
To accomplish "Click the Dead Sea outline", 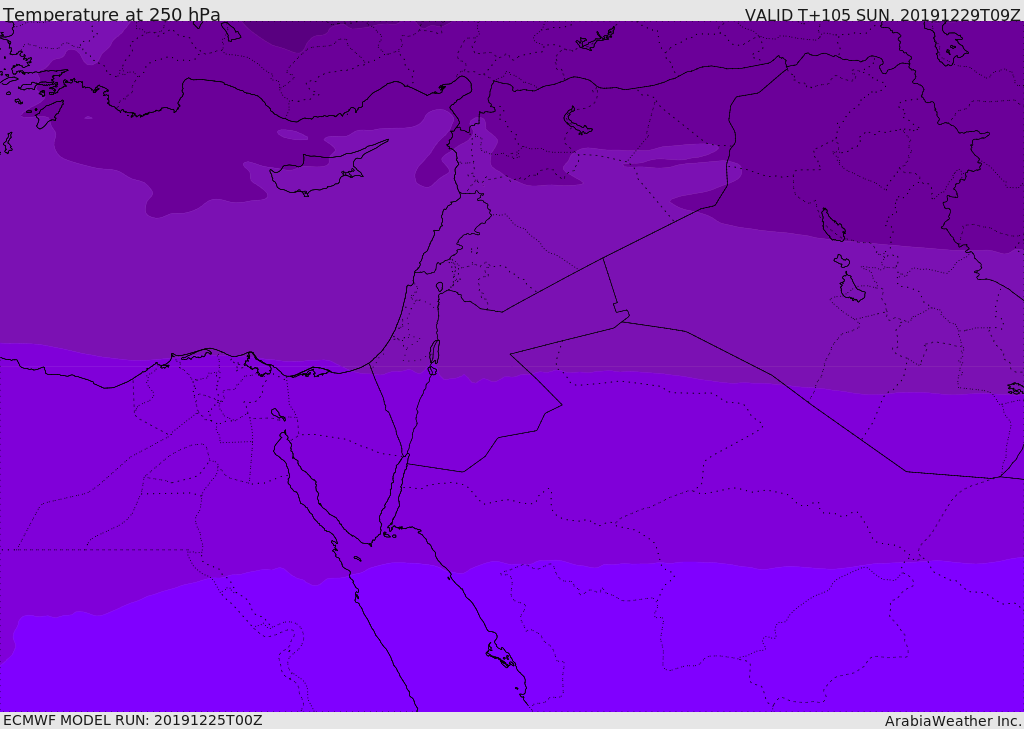I will 434,352.
